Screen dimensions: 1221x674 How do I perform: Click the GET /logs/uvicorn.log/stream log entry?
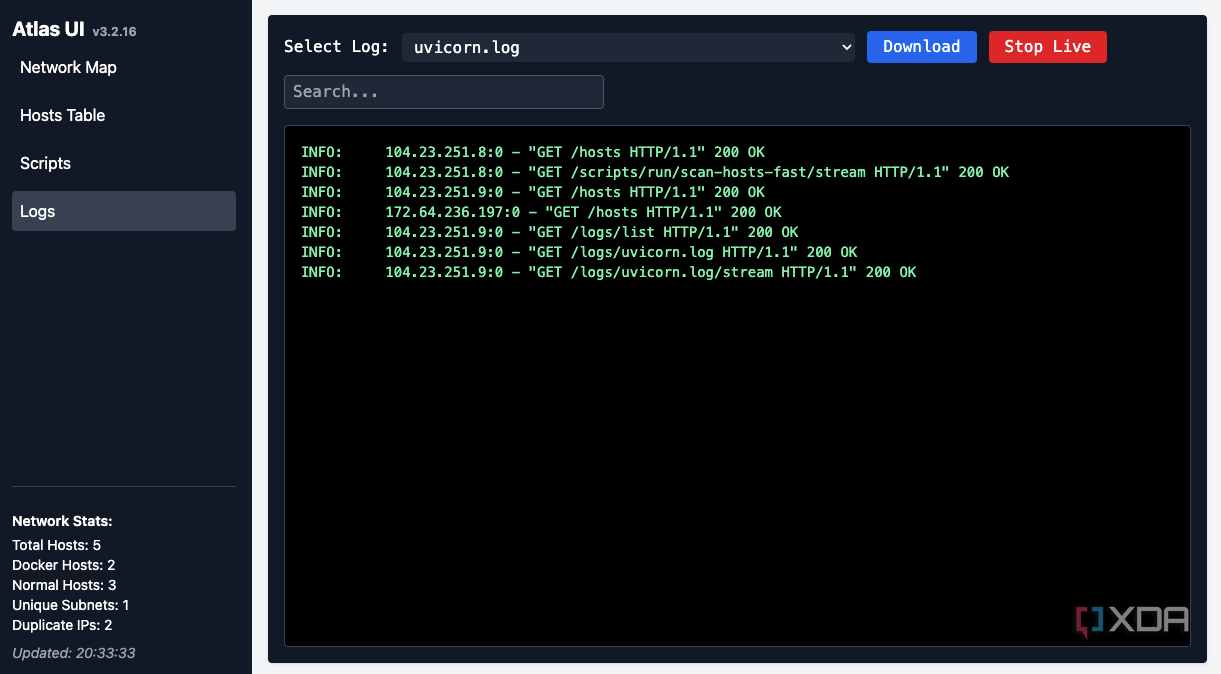pyautogui.click(x=608, y=272)
